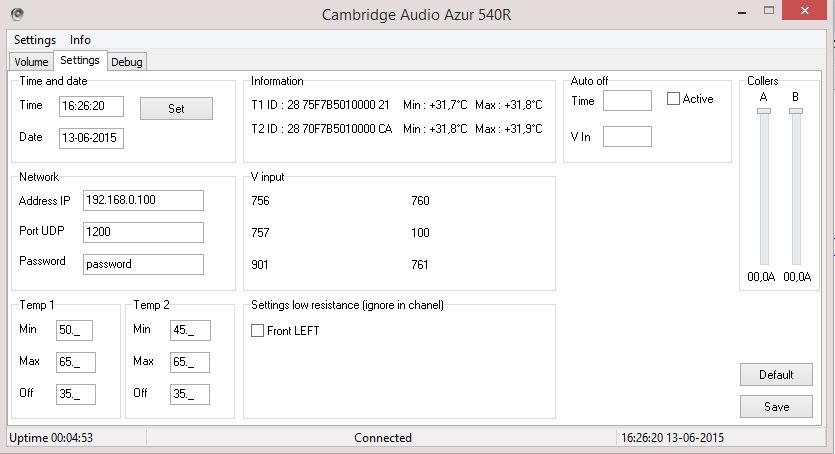Click T1 Min +31,7°C reading
Image resolution: width=835 pixels, height=454 pixels.
435,105
